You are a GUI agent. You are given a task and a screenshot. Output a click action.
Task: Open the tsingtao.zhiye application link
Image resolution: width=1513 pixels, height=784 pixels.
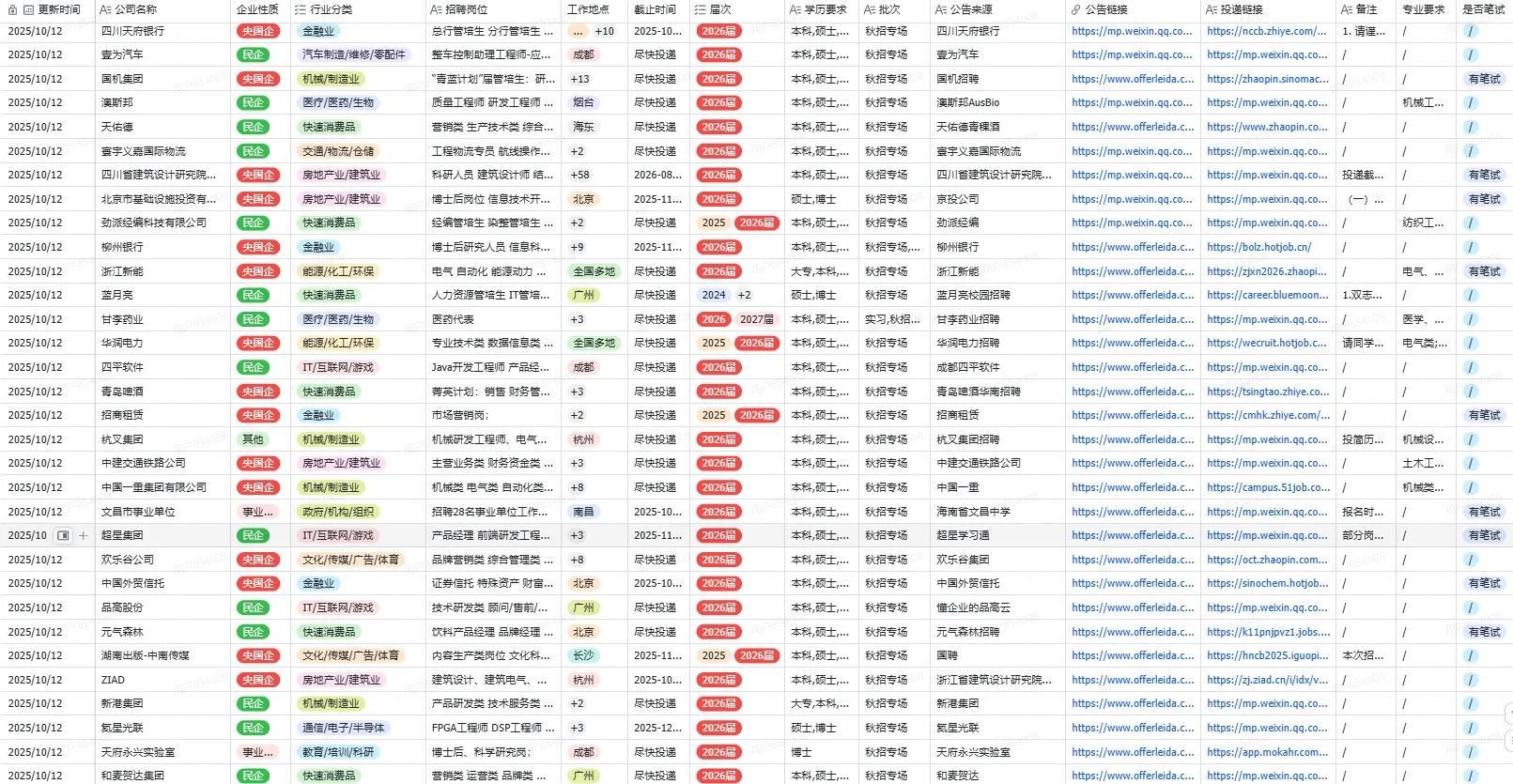point(1268,392)
